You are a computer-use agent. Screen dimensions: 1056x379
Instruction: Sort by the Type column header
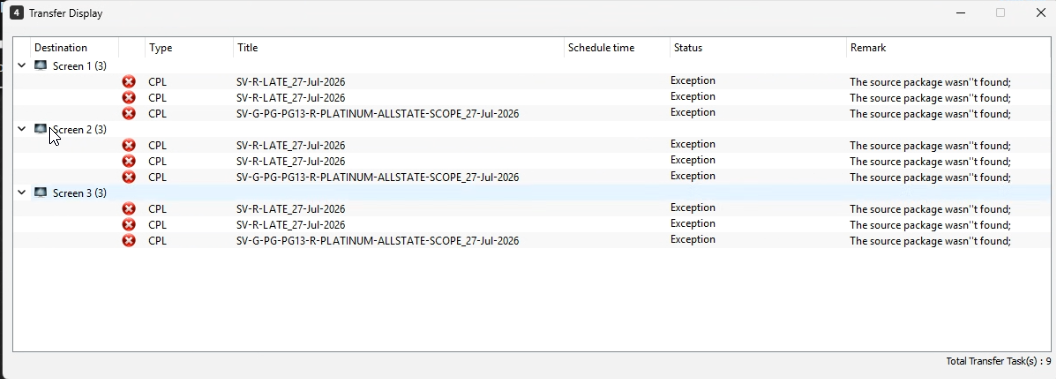pos(189,48)
